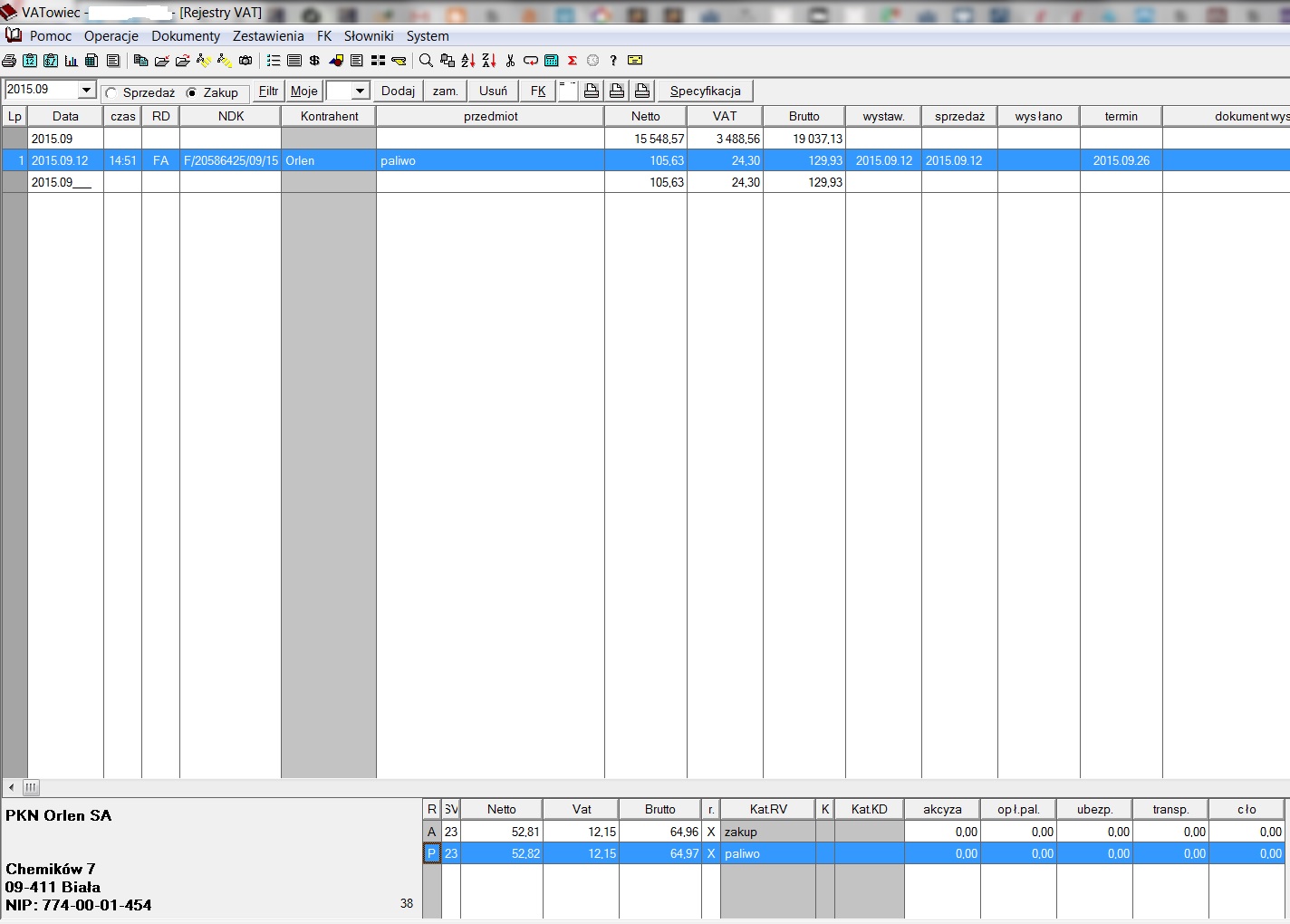This screenshot has width=1290, height=924.
Task: Expand the 2015.09 period dropdown
Action: (x=87, y=90)
